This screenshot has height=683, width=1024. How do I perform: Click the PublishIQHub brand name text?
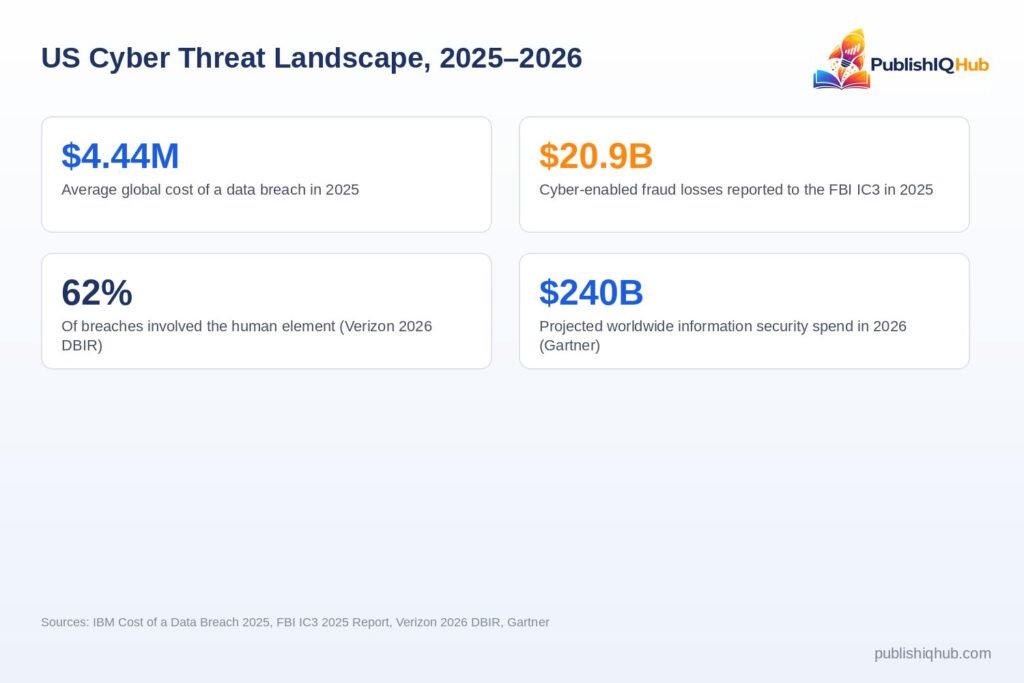click(929, 65)
